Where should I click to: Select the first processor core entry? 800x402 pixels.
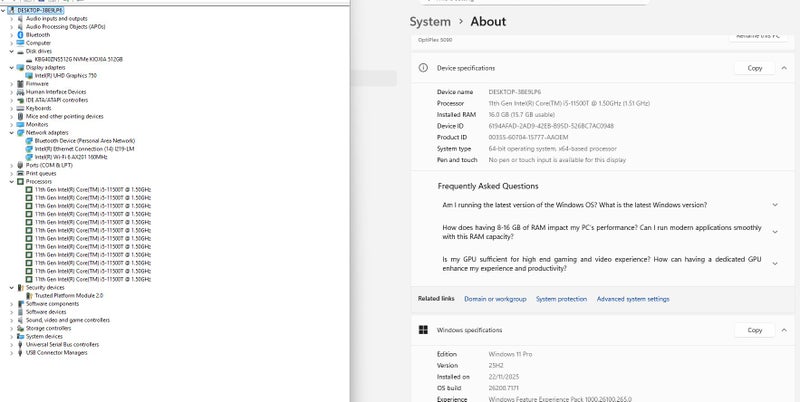92,189
